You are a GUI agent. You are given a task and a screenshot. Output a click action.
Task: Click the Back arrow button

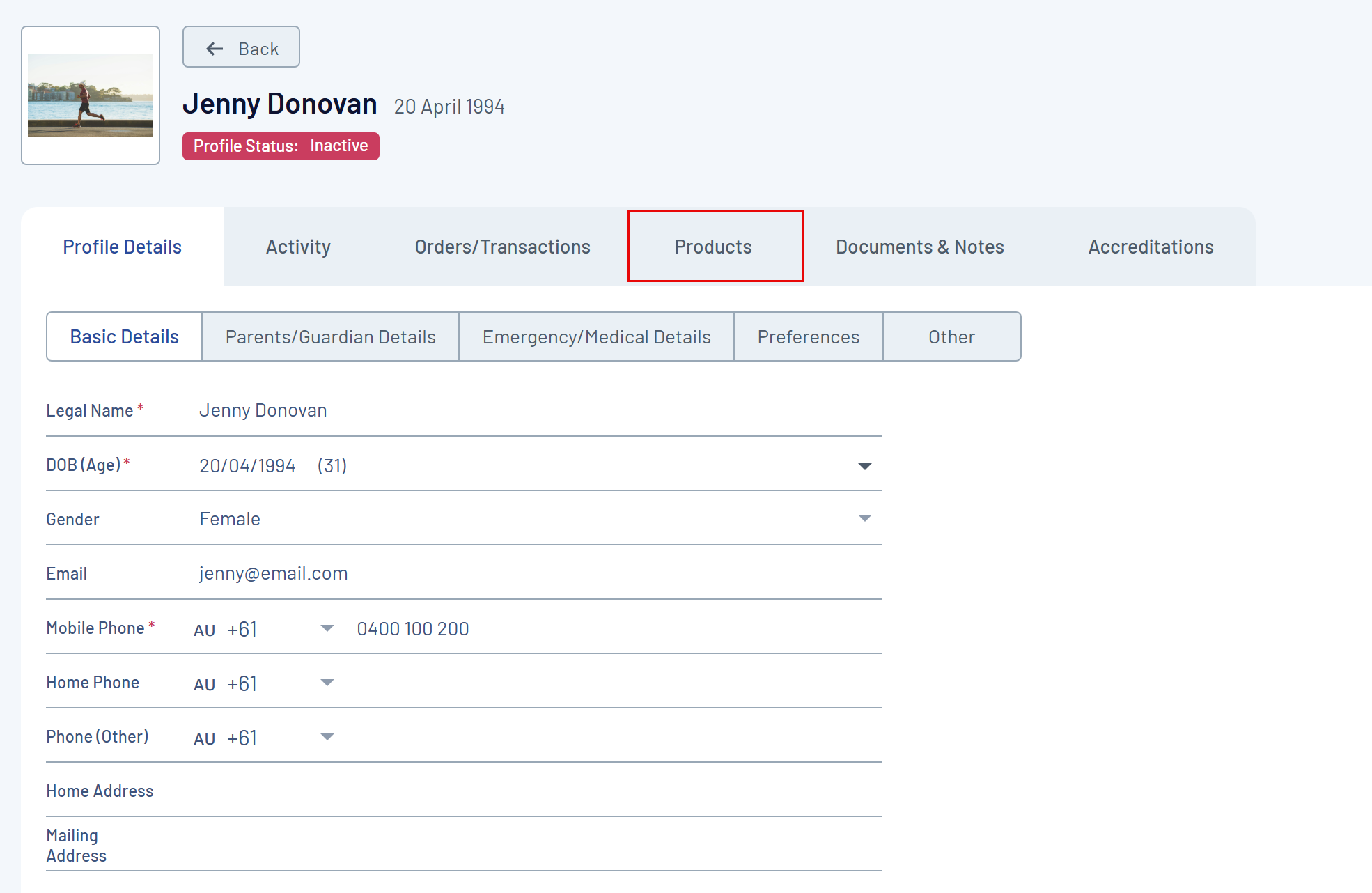[x=241, y=47]
